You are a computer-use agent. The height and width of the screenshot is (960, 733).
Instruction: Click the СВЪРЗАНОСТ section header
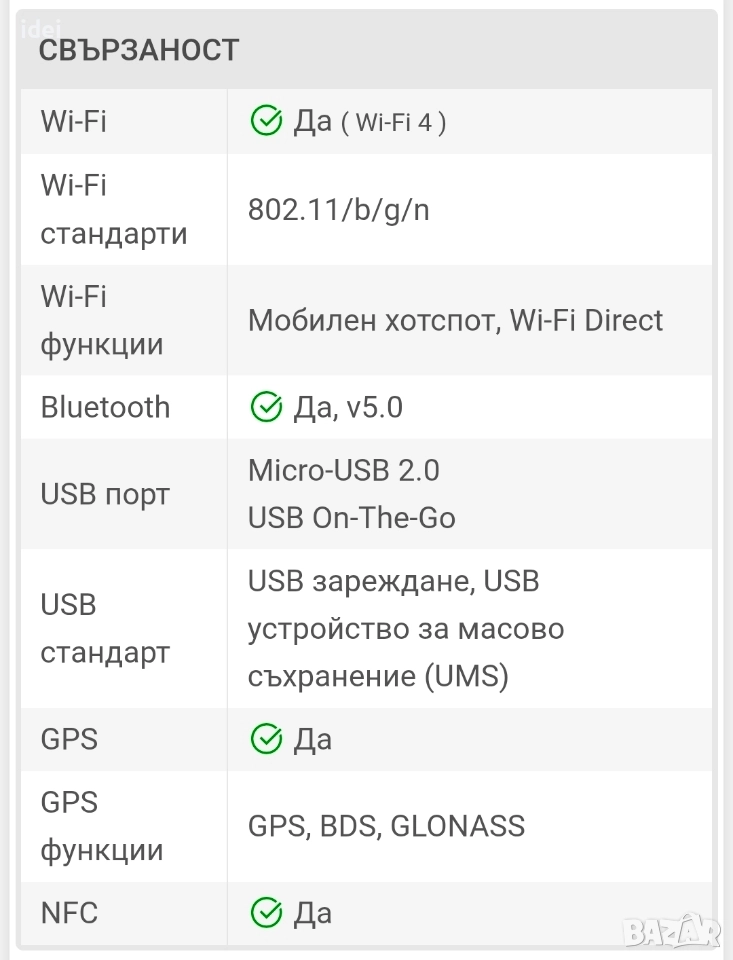(139, 51)
